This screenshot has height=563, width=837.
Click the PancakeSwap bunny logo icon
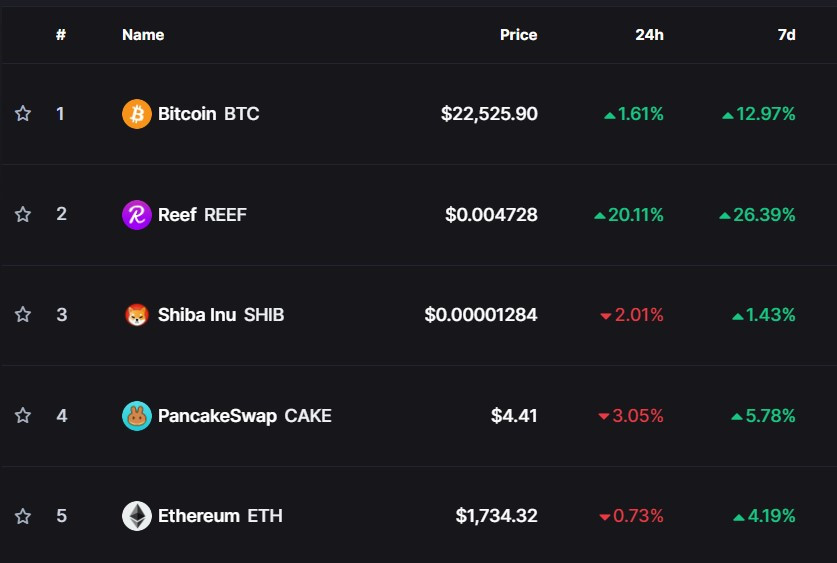(136, 416)
